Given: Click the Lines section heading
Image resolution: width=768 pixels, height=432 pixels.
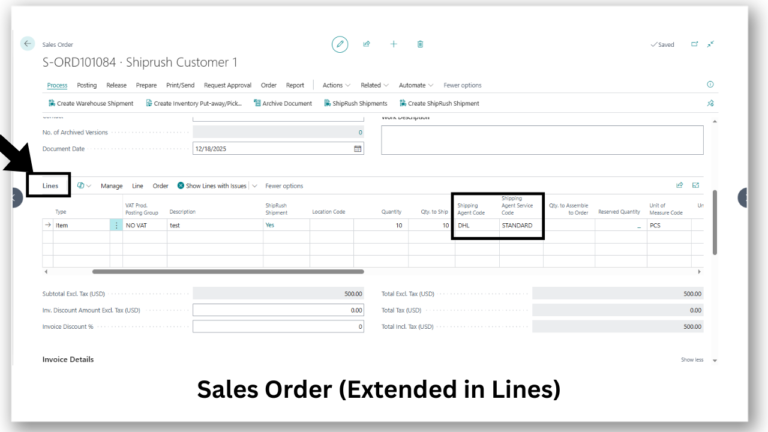Looking at the screenshot, I should click(x=50, y=186).
